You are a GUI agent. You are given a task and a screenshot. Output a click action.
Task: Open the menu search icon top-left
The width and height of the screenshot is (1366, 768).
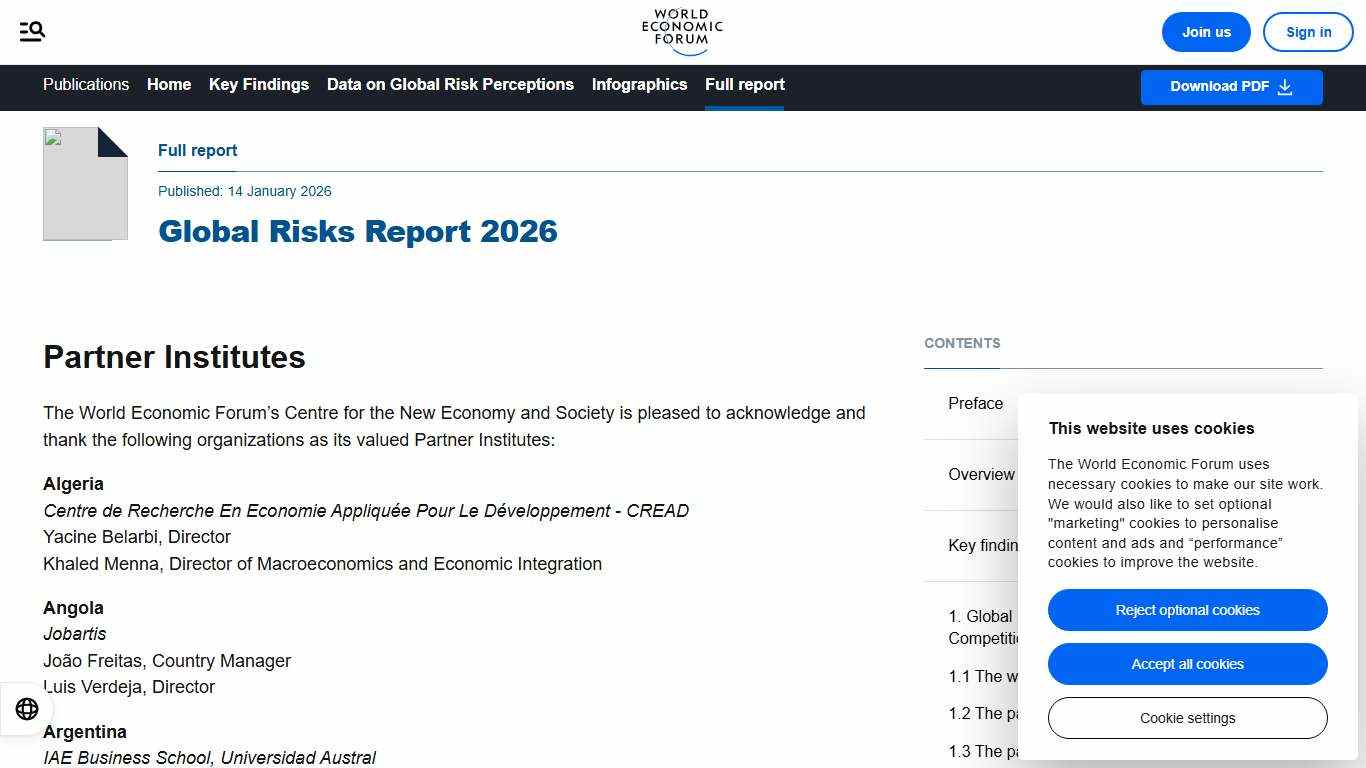click(31, 31)
